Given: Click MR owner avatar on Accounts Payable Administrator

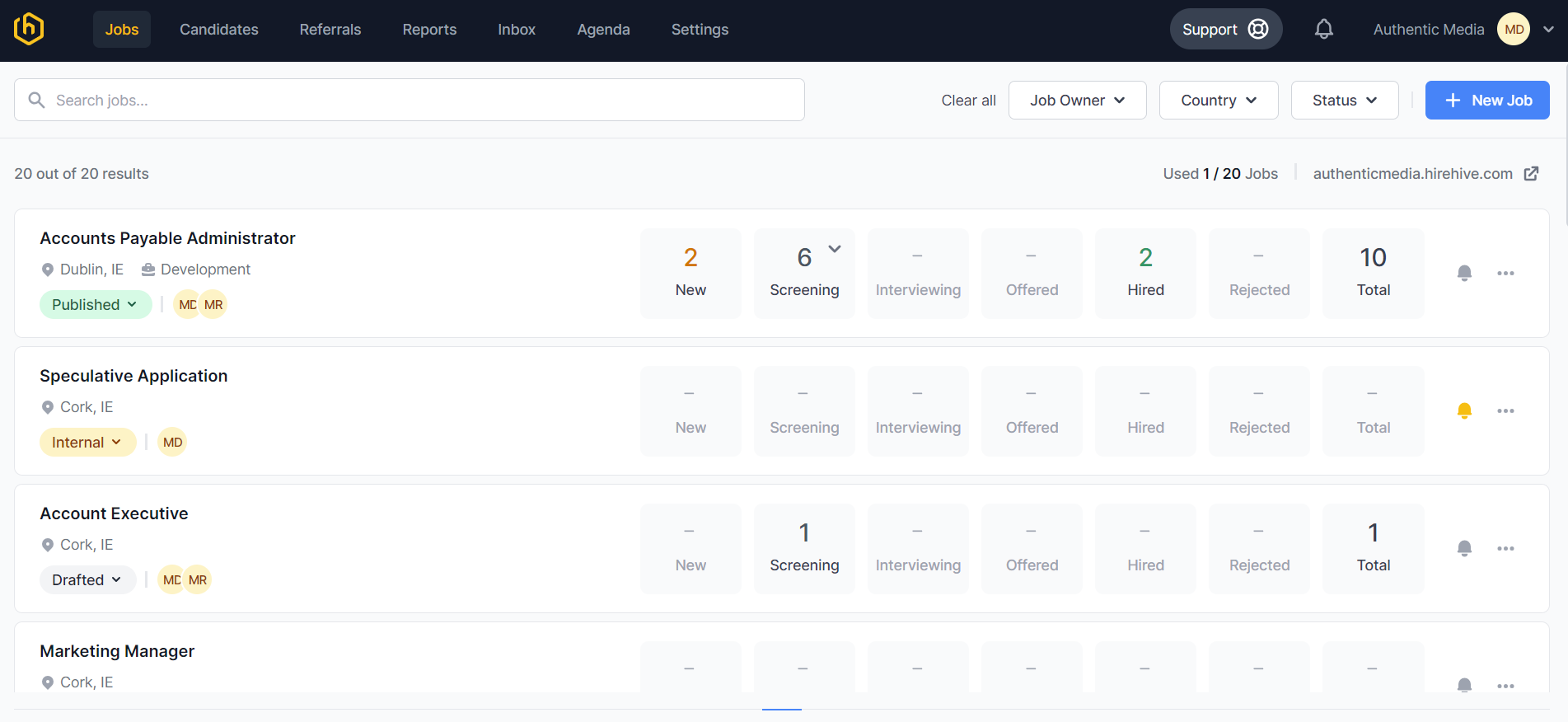Looking at the screenshot, I should 213,305.
